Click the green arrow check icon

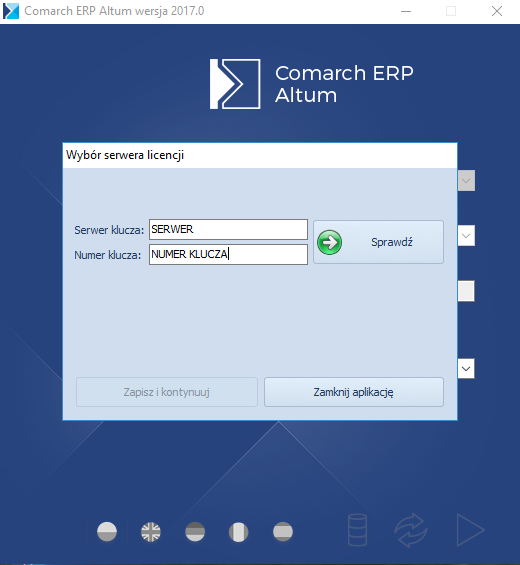coord(329,242)
